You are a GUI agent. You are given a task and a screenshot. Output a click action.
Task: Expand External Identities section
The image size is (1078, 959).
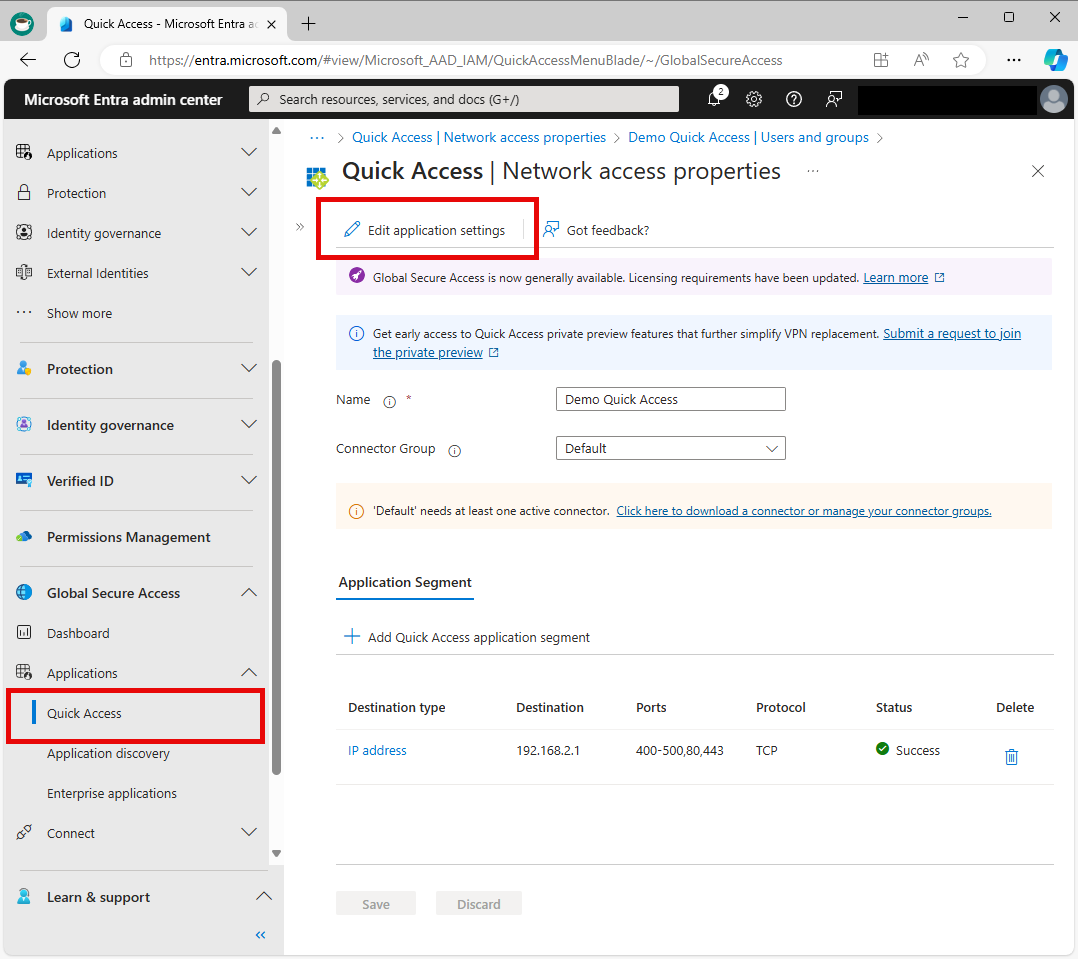point(249,272)
